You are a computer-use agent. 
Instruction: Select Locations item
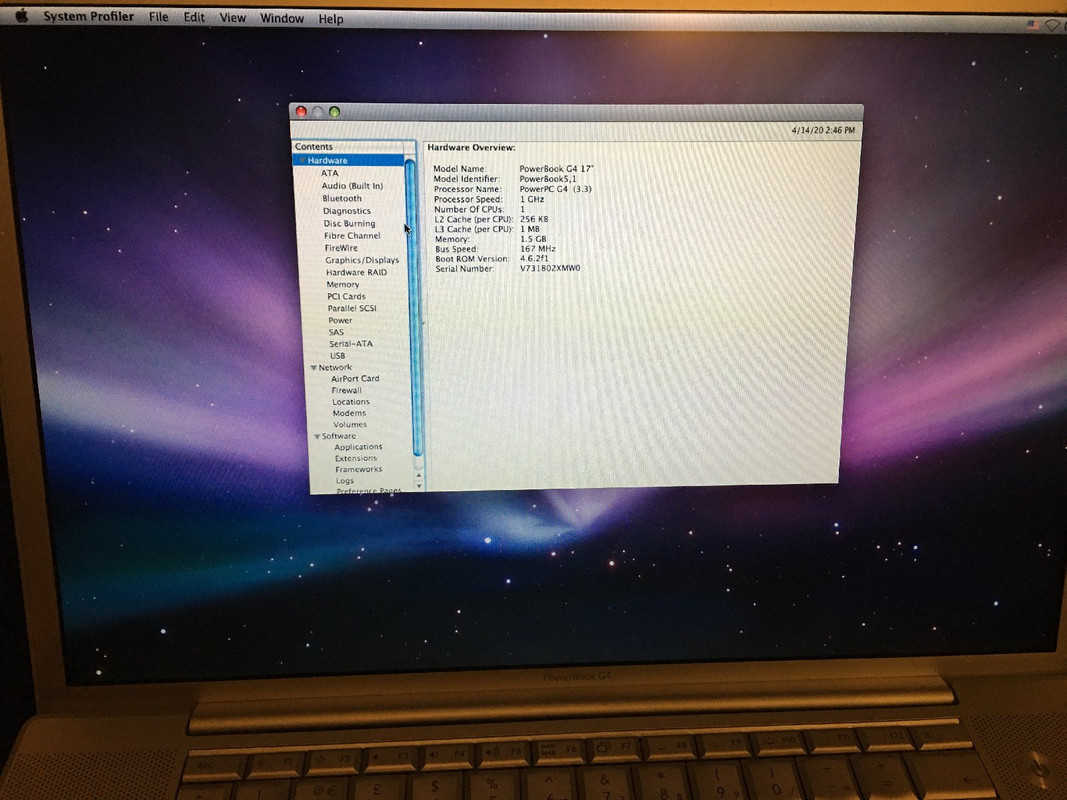point(350,402)
